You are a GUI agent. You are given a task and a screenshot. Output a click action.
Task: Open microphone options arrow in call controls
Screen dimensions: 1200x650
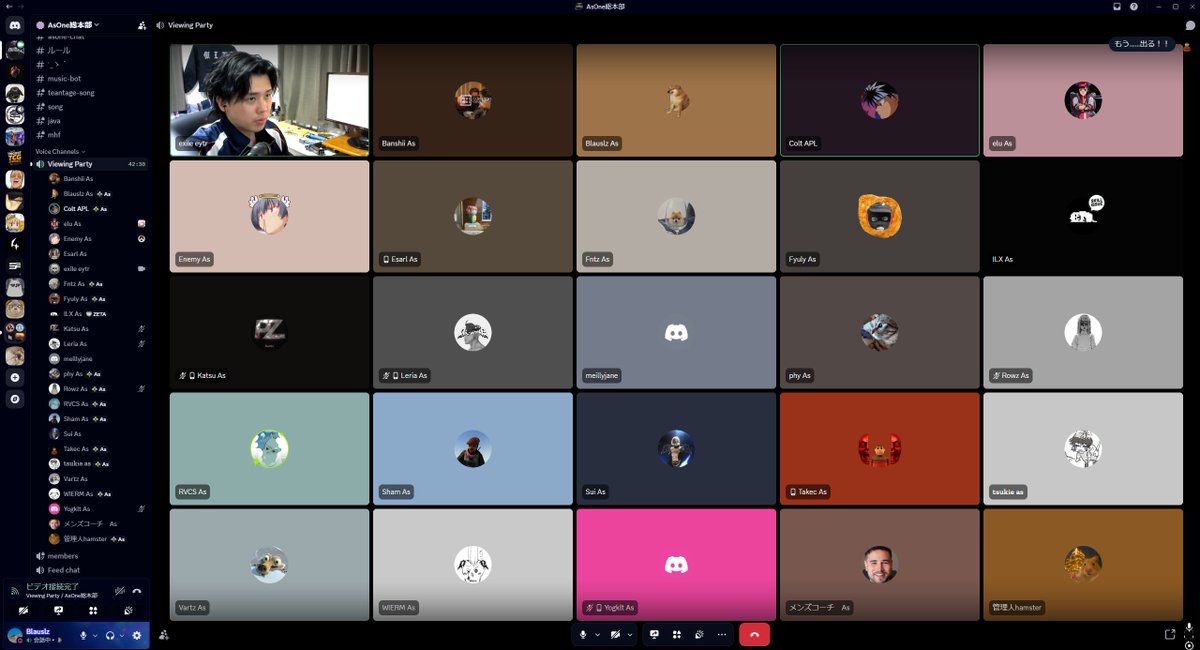click(x=597, y=634)
